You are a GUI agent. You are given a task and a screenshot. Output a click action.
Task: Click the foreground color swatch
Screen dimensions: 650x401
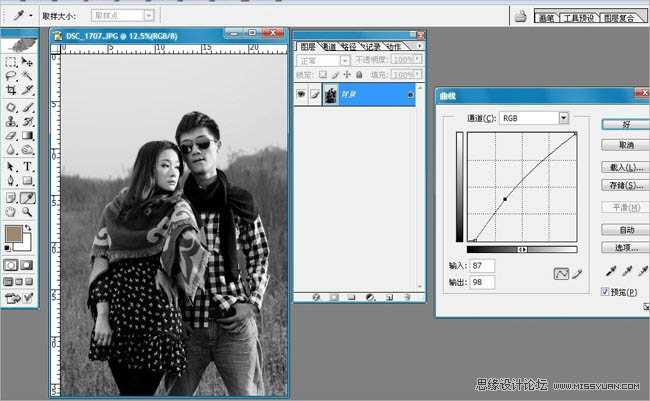click(13, 234)
